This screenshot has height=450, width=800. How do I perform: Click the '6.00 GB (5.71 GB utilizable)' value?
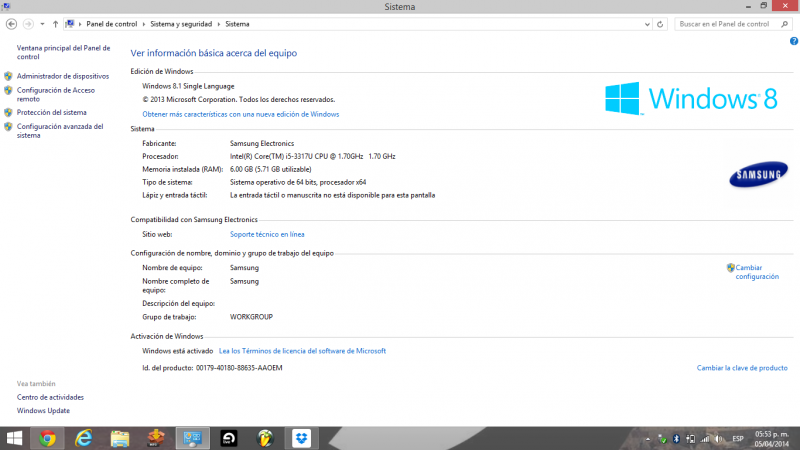tap(270, 169)
